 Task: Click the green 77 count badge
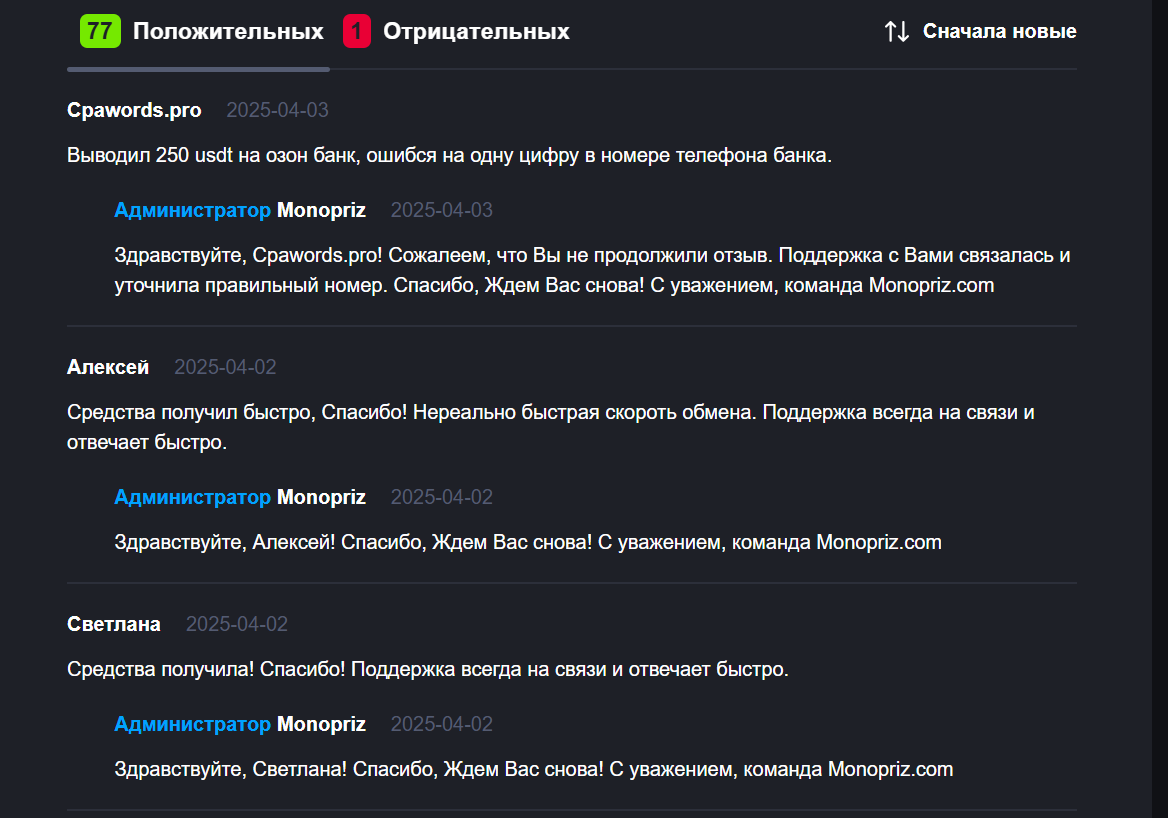point(100,31)
